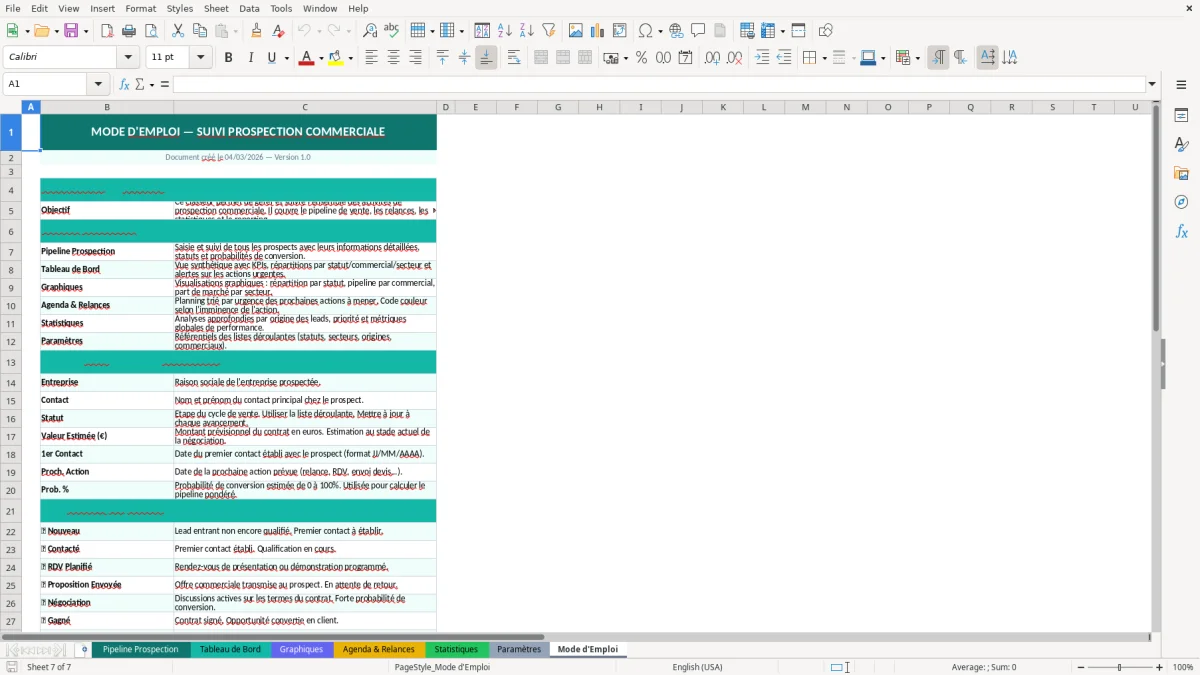Screen dimensions: 1200x675
Task: Expand the formula bar arrow
Action: (1152, 84)
